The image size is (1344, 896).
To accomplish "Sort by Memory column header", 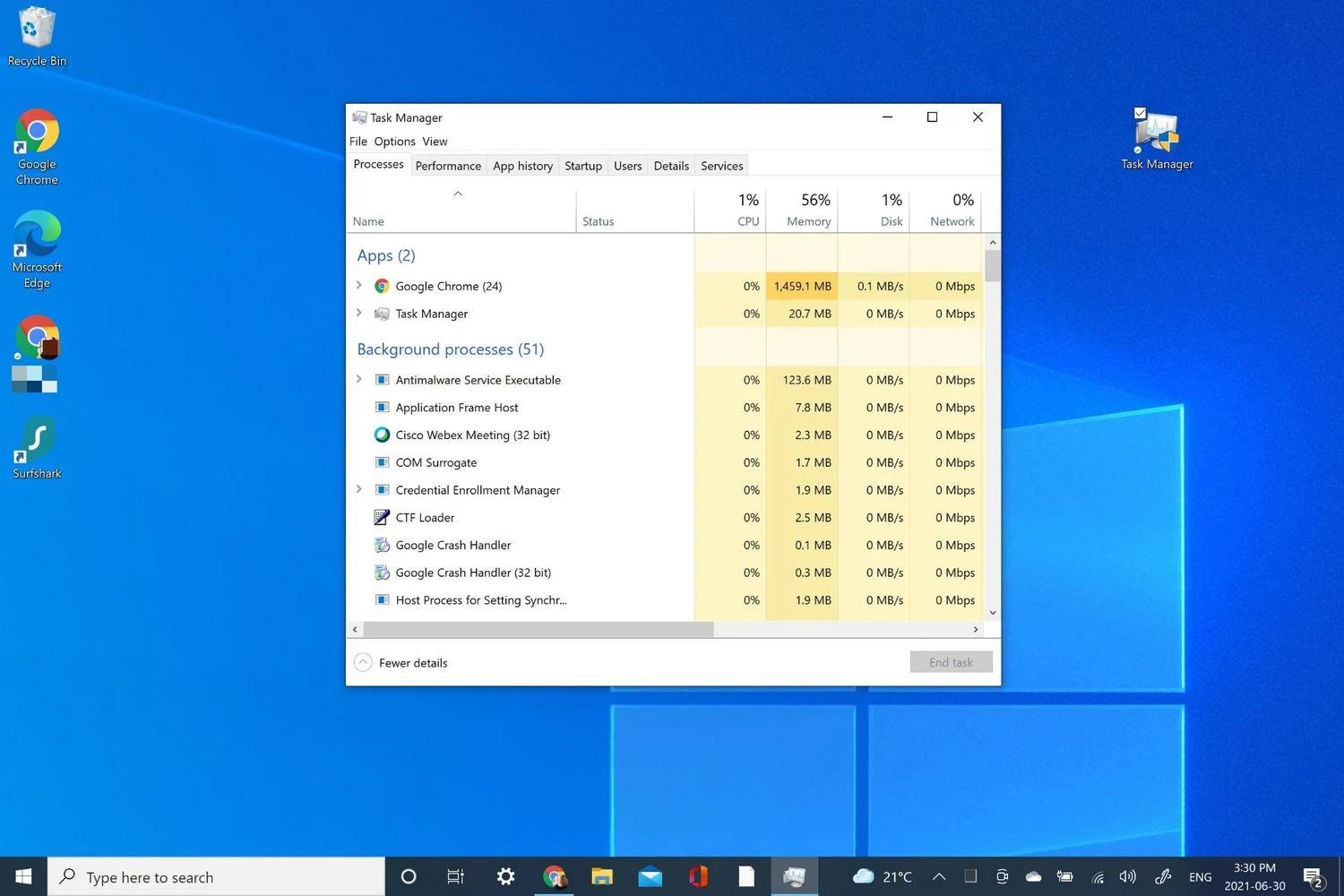I will (802, 210).
